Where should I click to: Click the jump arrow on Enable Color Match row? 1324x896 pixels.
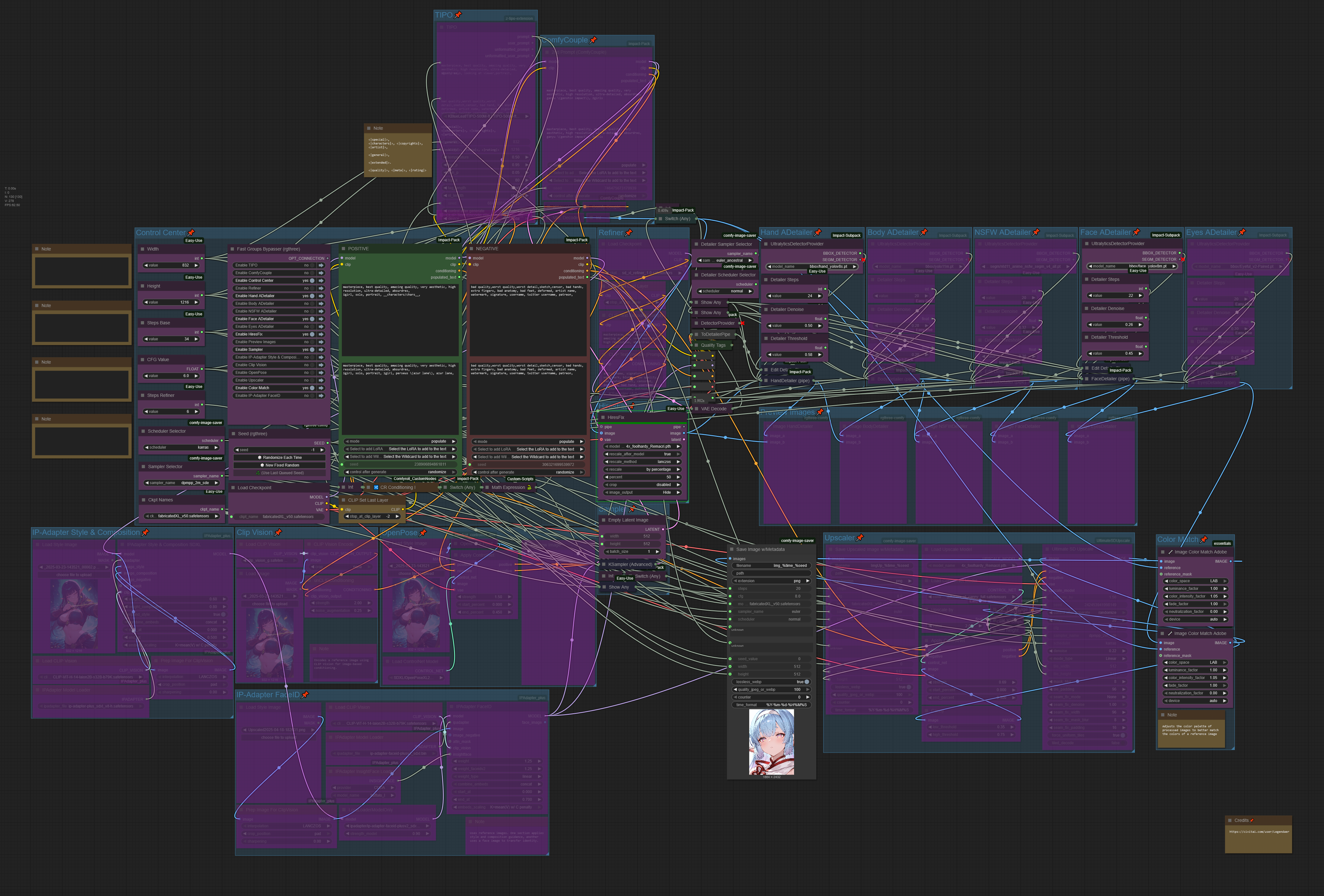[x=321, y=388]
